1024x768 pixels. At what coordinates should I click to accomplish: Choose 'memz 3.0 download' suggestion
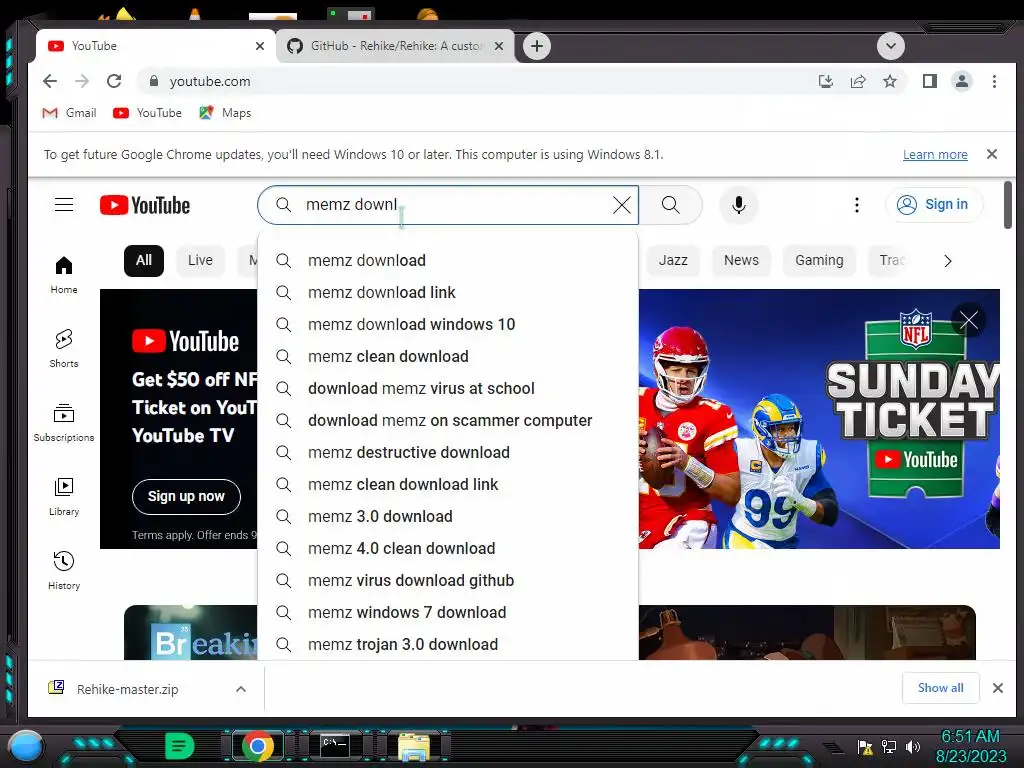click(x=448, y=517)
